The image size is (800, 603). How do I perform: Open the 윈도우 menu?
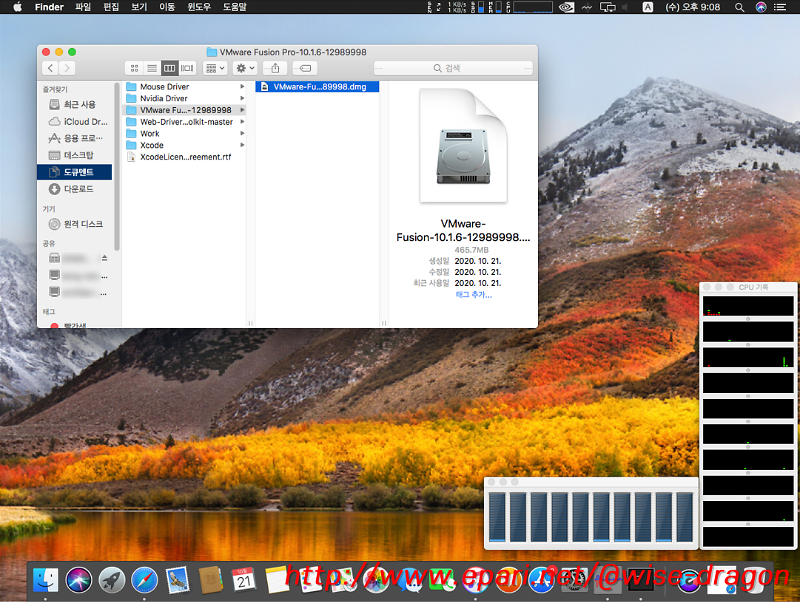(199, 7)
